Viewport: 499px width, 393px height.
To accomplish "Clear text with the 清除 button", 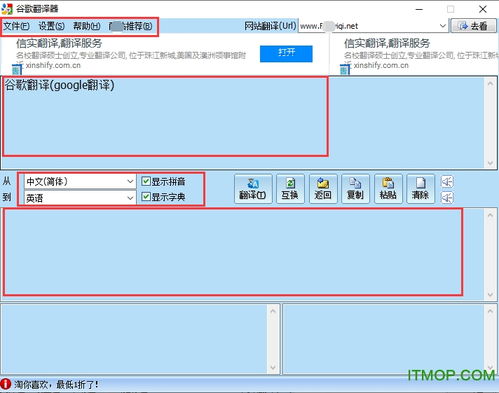I will (420, 189).
